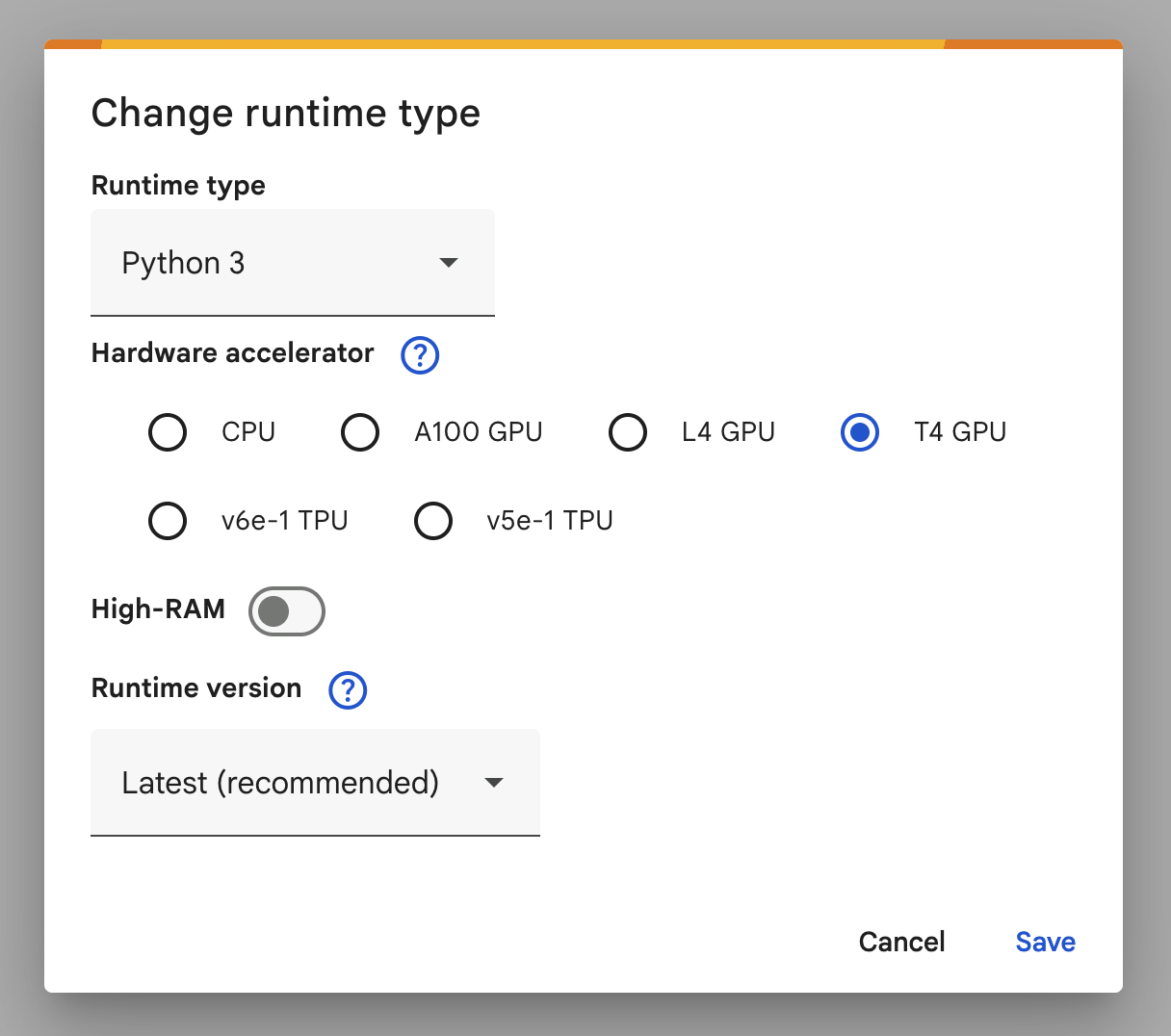Click the Python 3 dropdown arrow
Screen dimensions: 1171x1036
point(448,263)
